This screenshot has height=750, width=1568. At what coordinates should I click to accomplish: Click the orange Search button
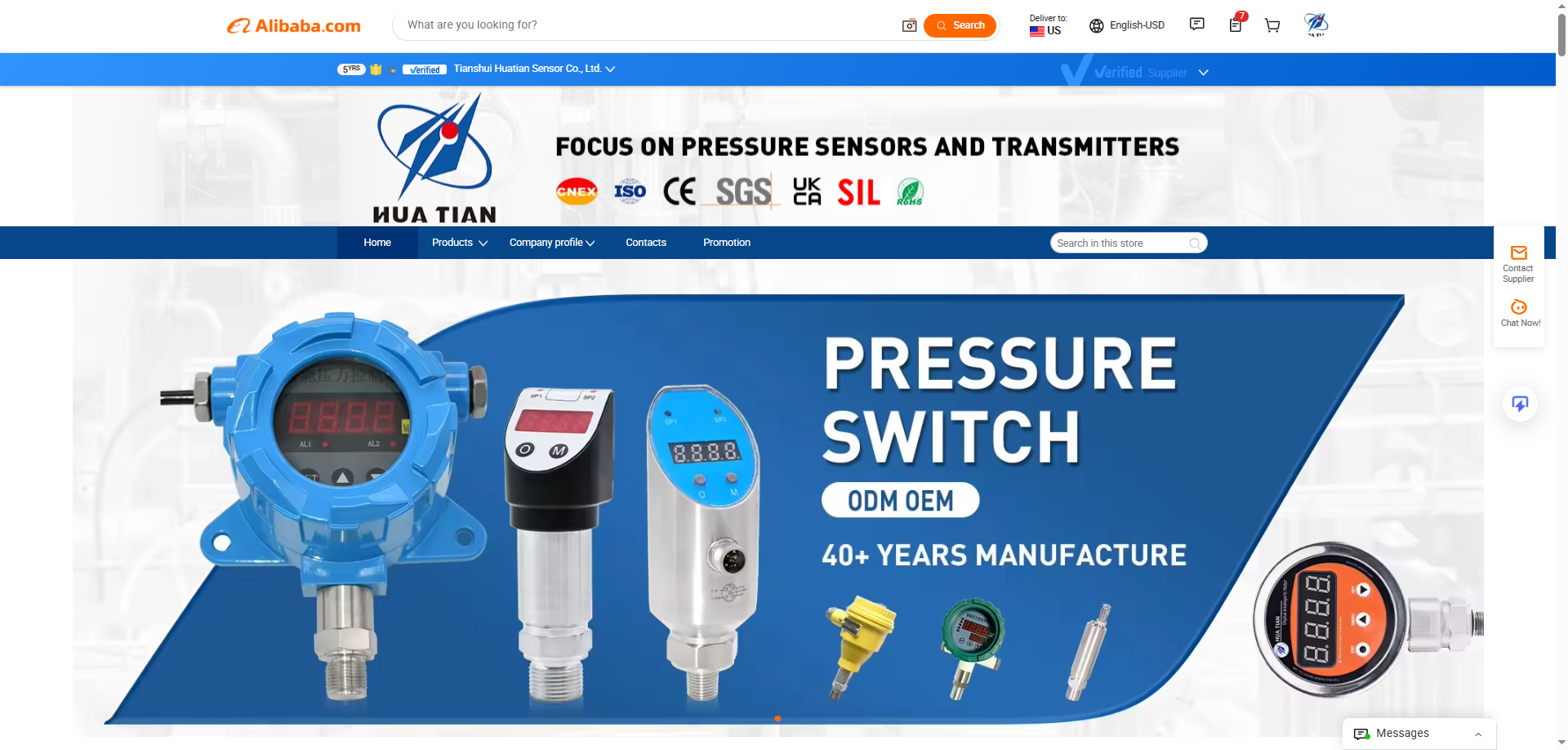960,25
